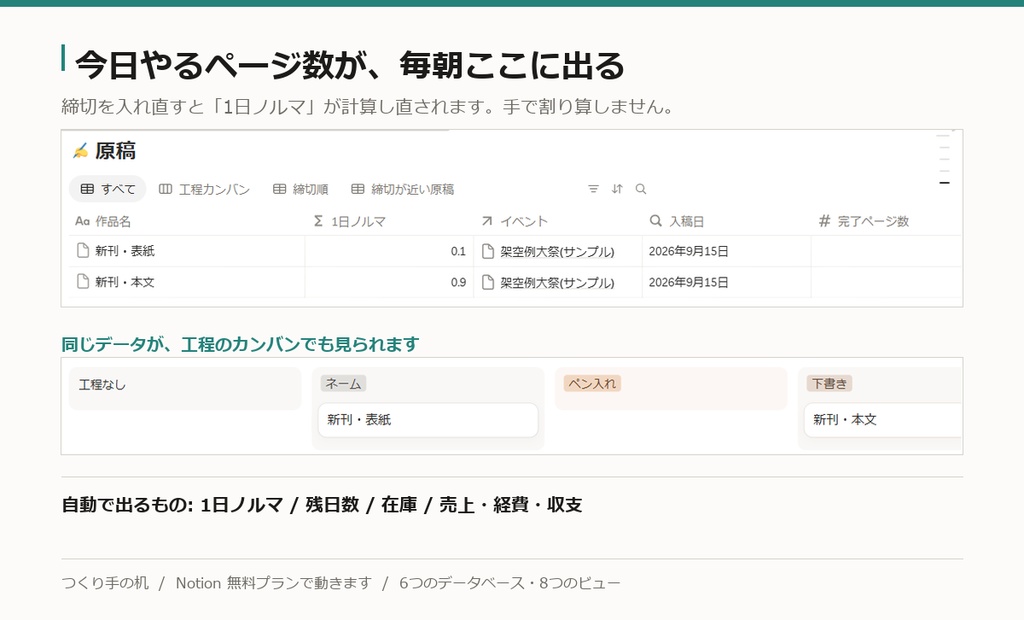
Task: Open 架空例大祭(サンプル) link in 新刊・表紙 row
Action: 557,252
